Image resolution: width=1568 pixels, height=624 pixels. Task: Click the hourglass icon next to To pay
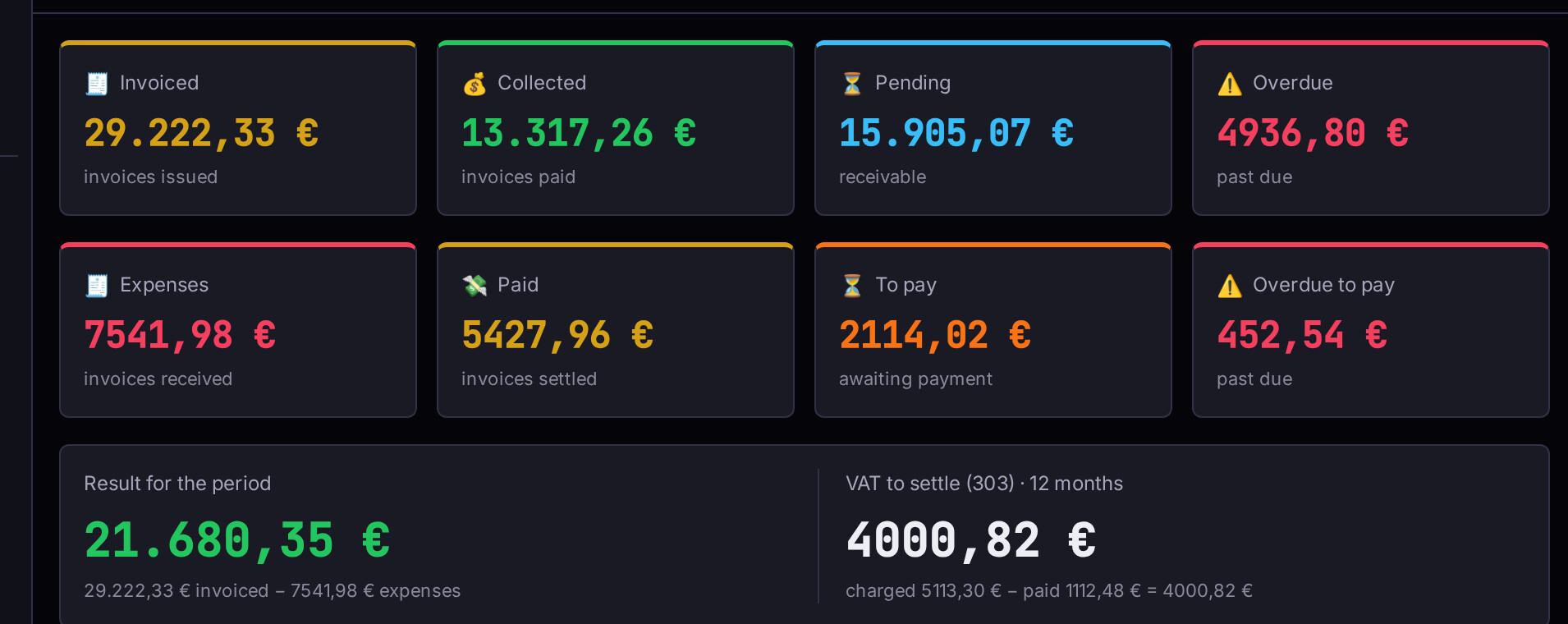(852, 286)
